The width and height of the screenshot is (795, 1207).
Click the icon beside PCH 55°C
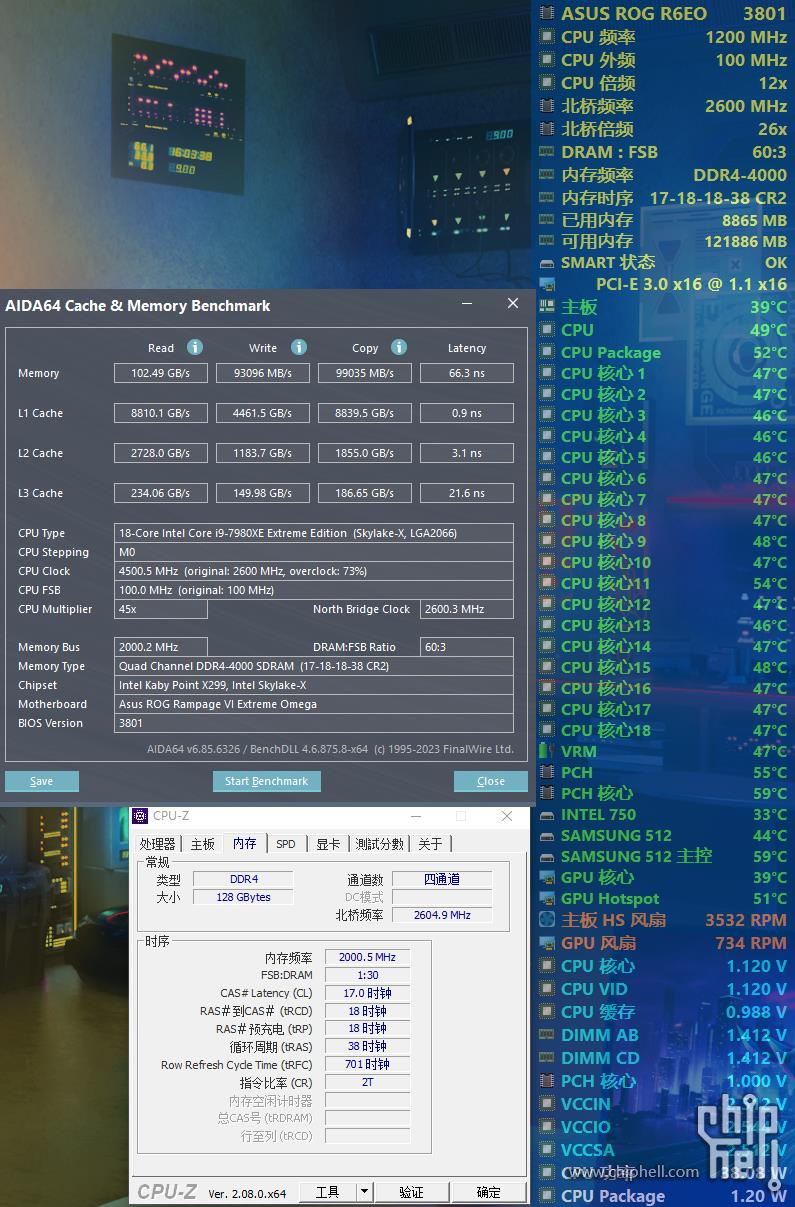[547, 772]
